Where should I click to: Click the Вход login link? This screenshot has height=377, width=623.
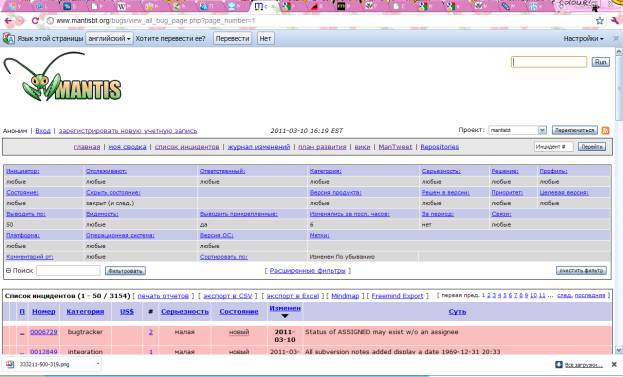coord(43,131)
